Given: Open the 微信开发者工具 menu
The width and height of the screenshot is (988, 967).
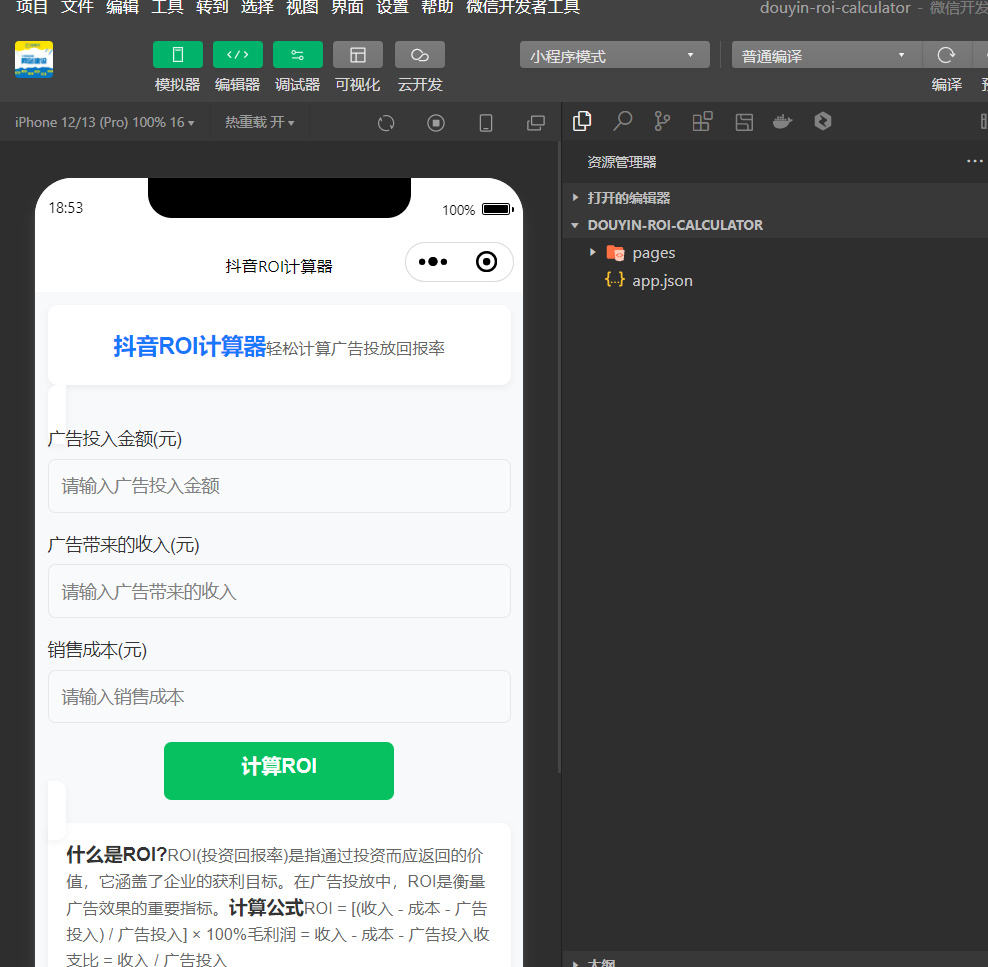Looking at the screenshot, I should tap(523, 8).
